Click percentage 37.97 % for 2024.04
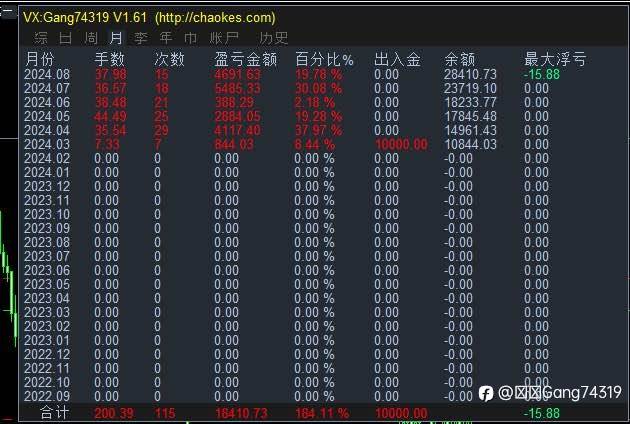 point(319,131)
